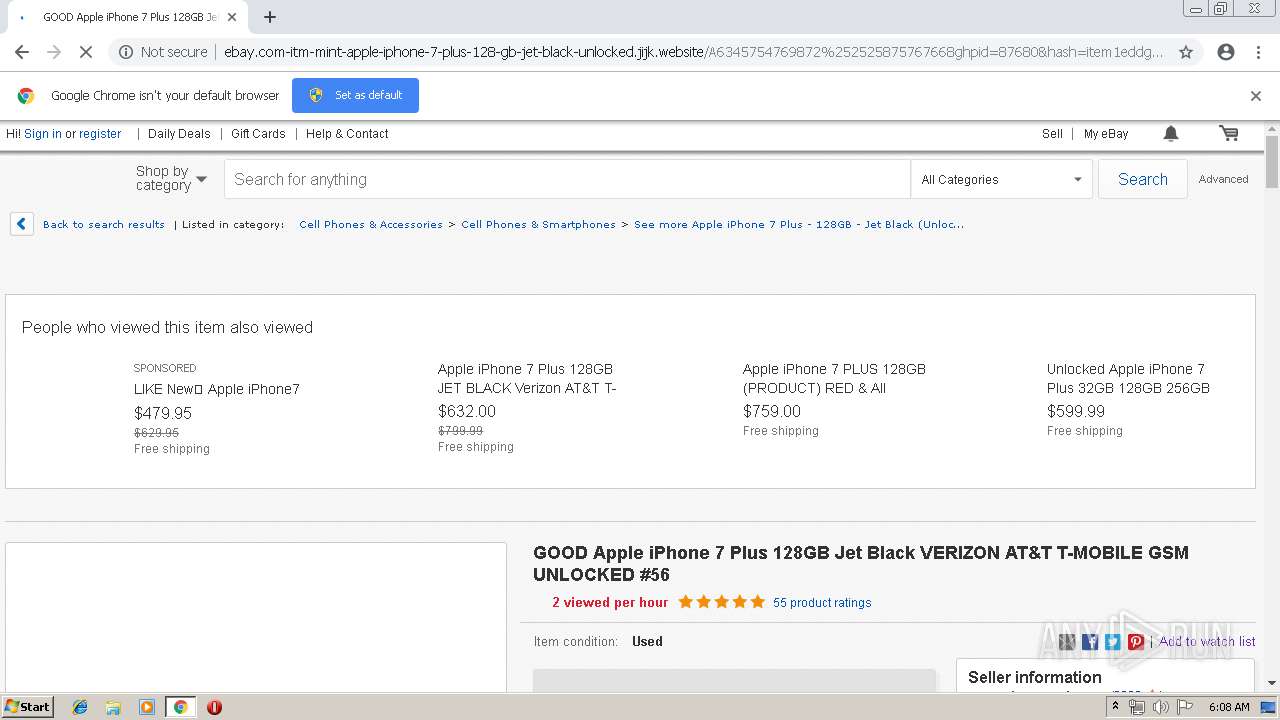Open red antivirus icon in taskbar

point(214,707)
